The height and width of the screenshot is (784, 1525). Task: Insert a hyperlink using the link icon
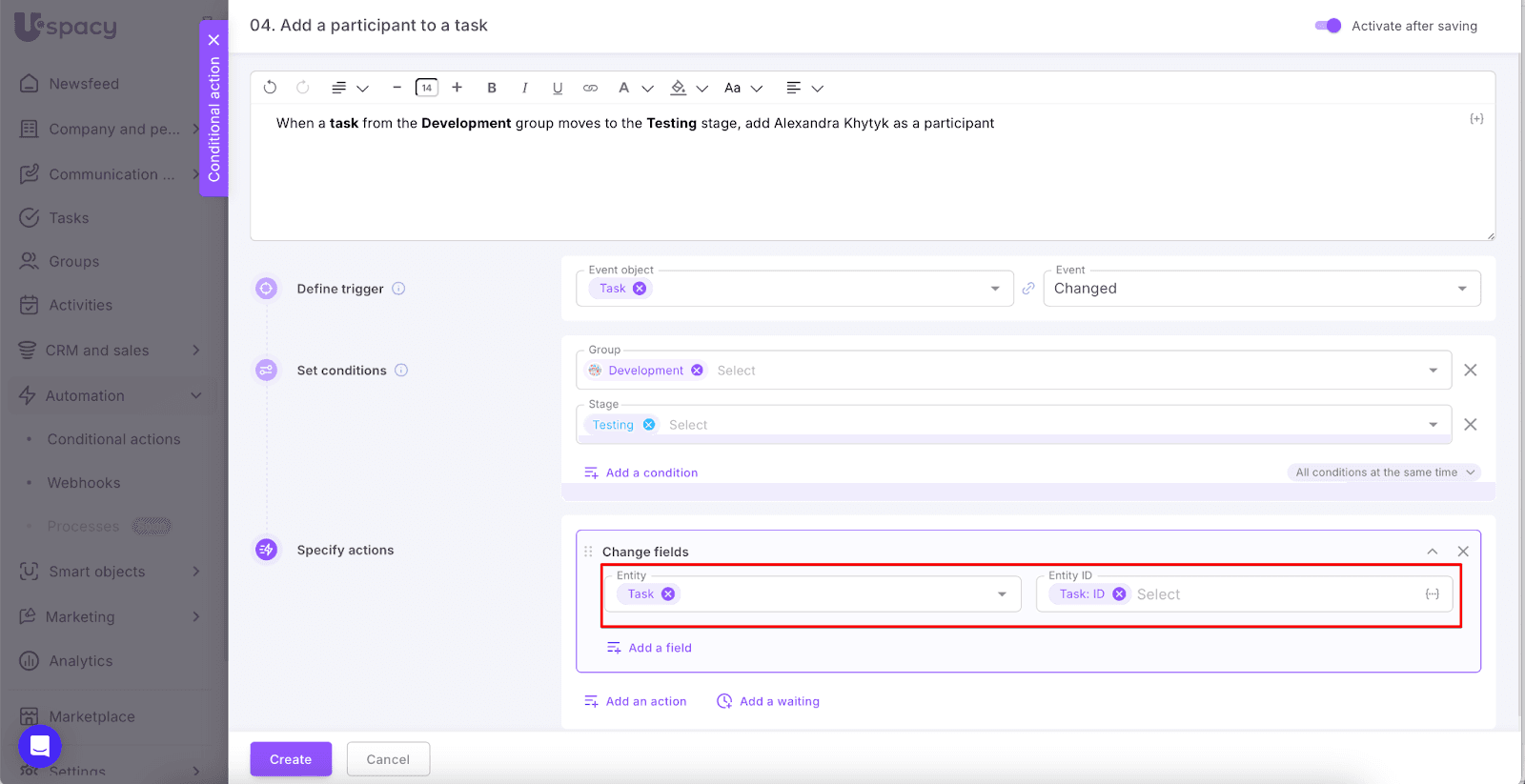click(x=591, y=88)
